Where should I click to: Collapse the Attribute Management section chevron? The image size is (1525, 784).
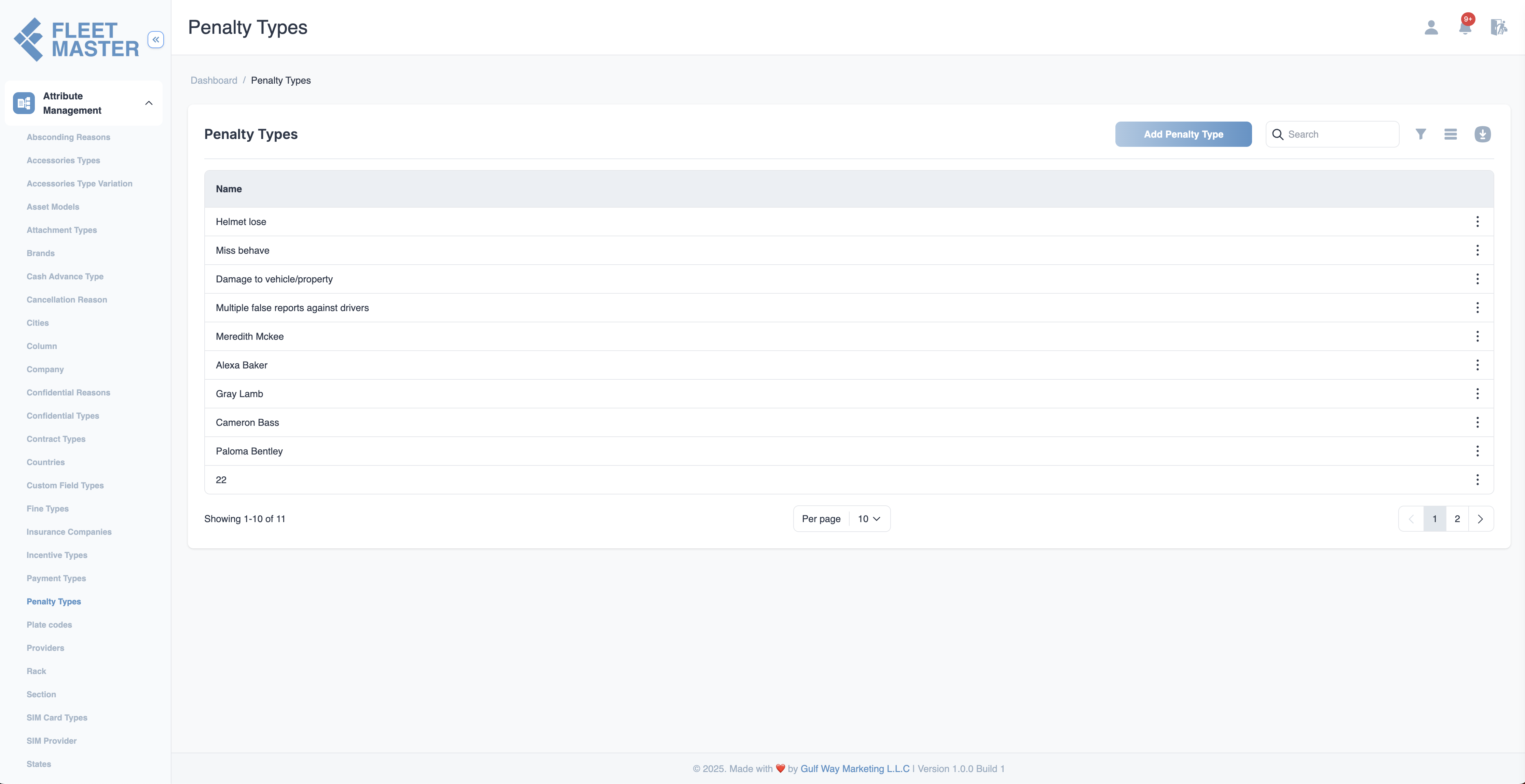click(149, 103)
